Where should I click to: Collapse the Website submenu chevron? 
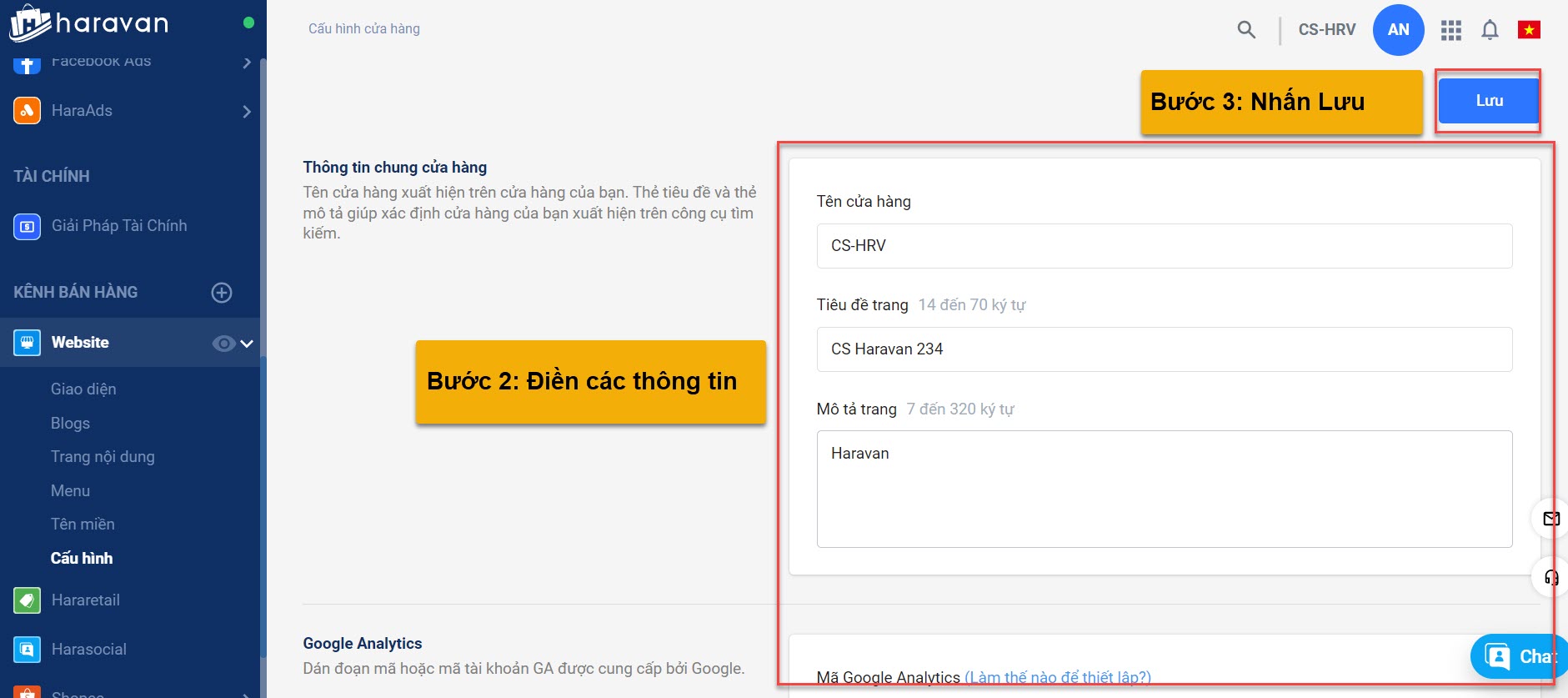247,343
